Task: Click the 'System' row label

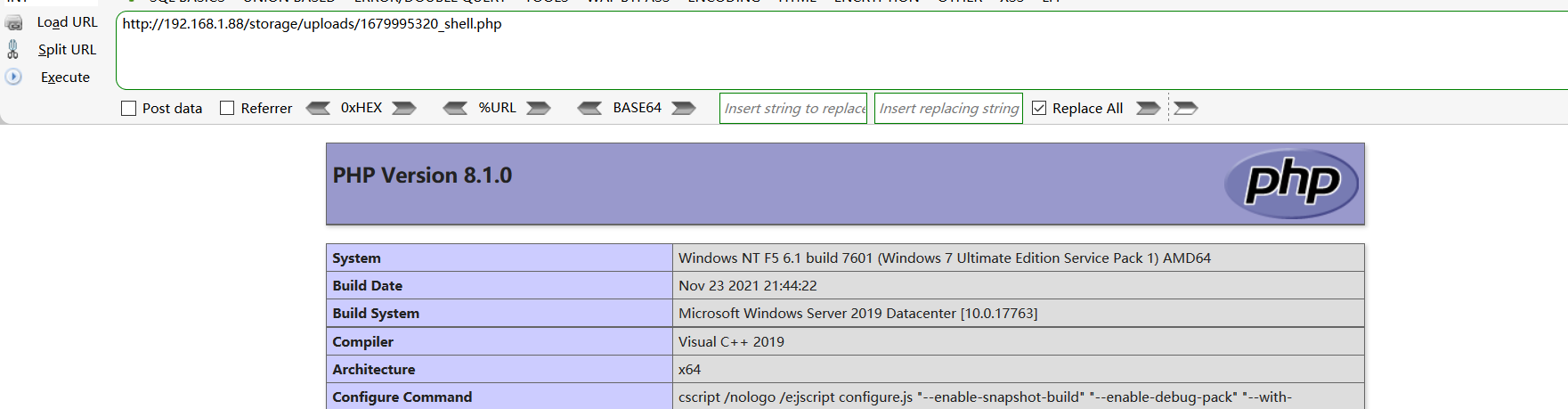Action: 356,258
